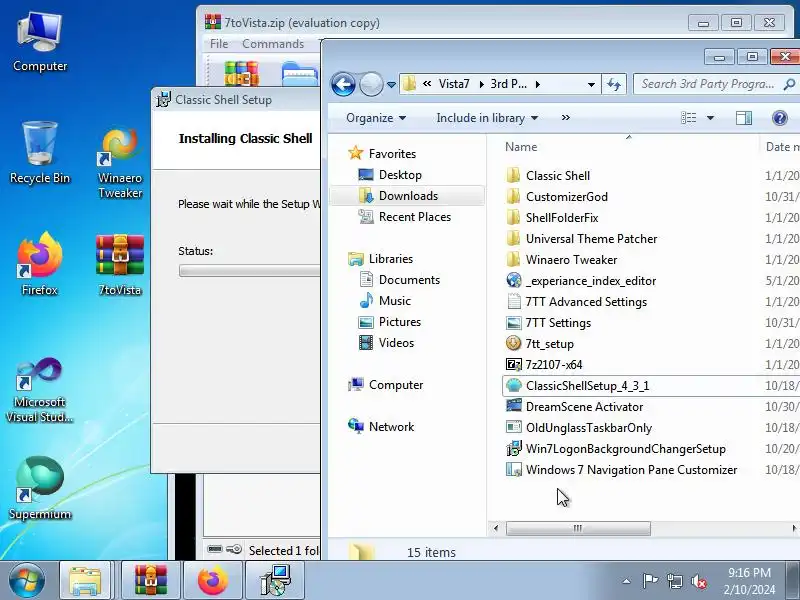Select the 7tt_setup file
The height and width of the screenshot is (600, 800).
[549, 344]
